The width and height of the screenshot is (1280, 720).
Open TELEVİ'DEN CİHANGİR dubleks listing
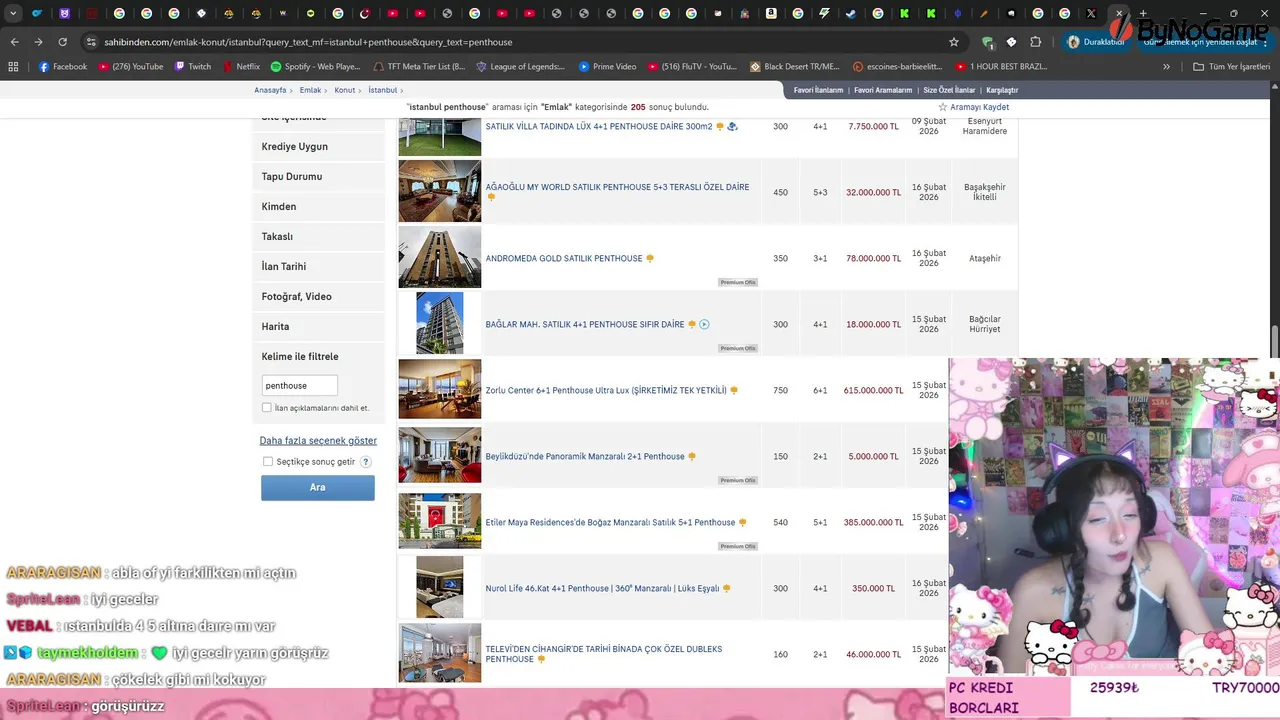pyautogui.click(x=604, y=654)
